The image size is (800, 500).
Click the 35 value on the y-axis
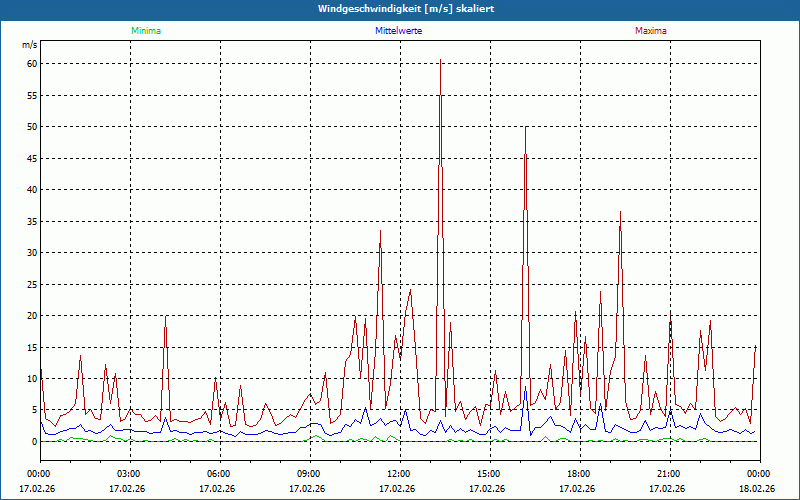tap(31, 221)
